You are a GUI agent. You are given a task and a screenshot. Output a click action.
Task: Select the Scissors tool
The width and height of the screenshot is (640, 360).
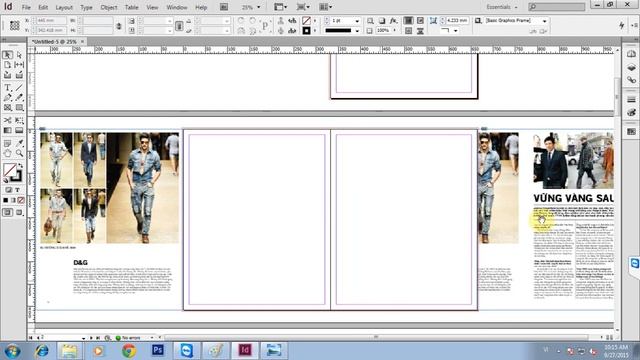click(8, 120)
